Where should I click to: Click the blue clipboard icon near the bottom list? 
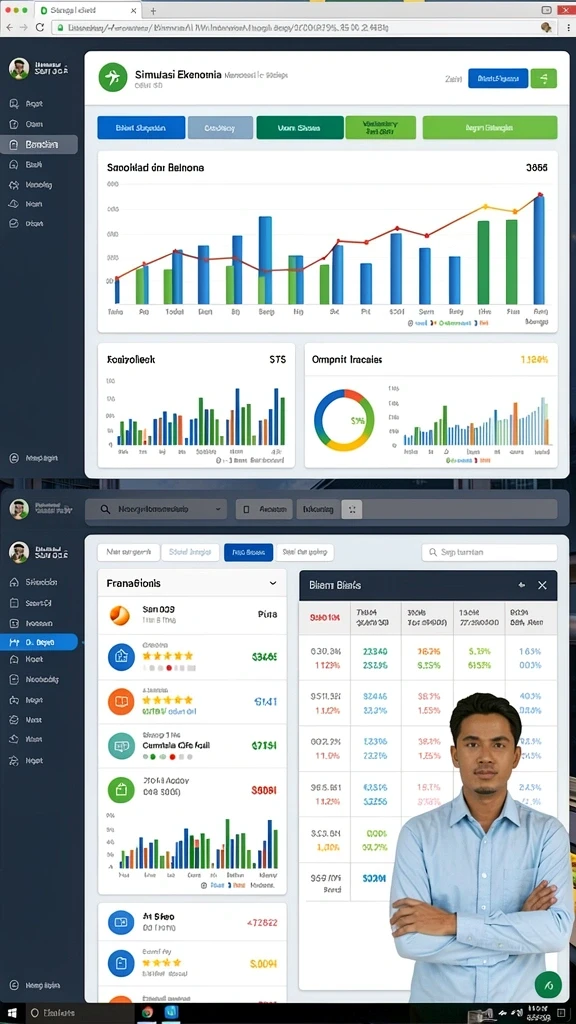121,963
